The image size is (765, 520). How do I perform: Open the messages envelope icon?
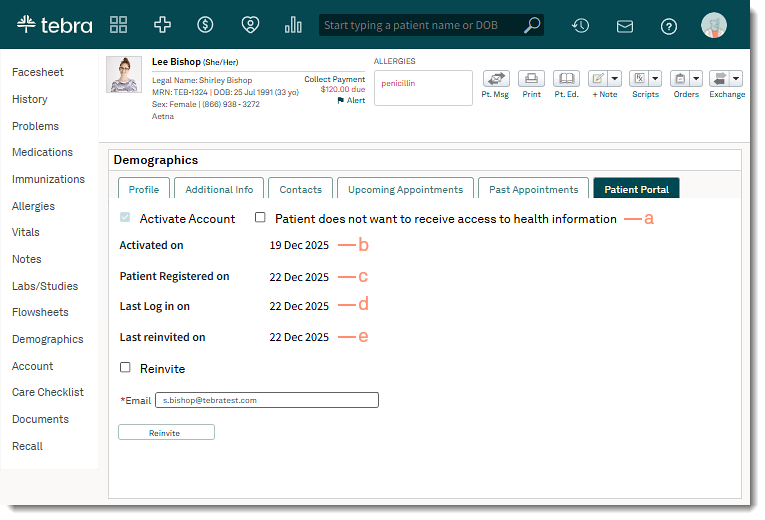click(x=624, y=26)
